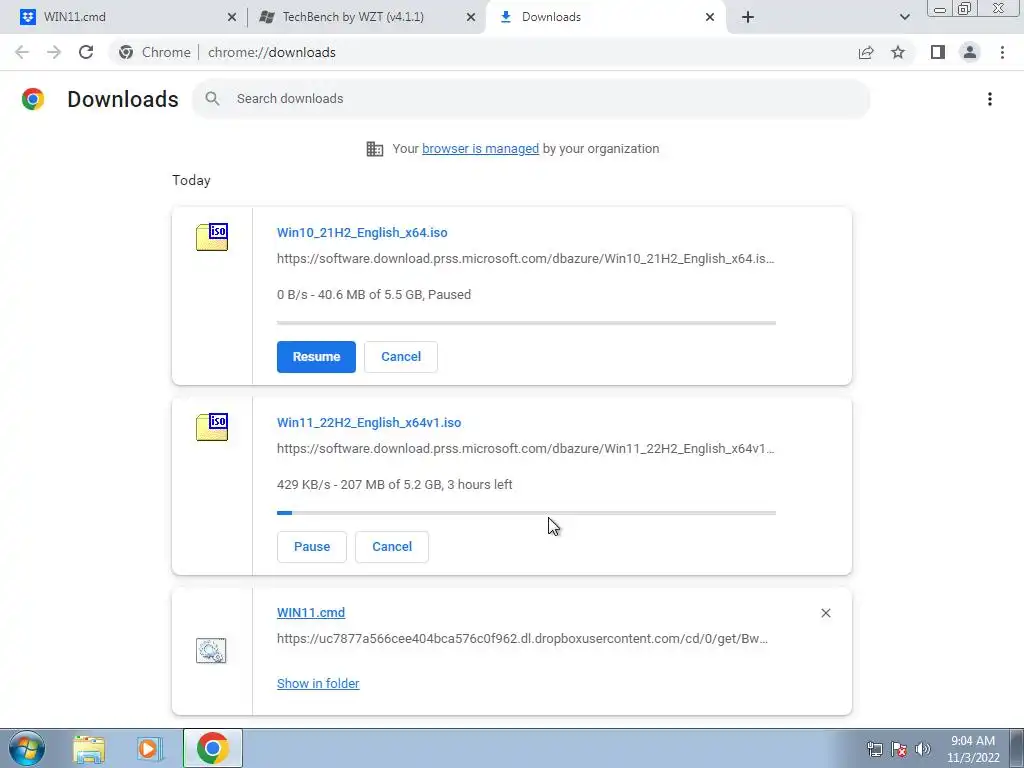This screenshot has width=1024, height=768.
Task: Focus the Search downloads field
Action: pos(531,99)
